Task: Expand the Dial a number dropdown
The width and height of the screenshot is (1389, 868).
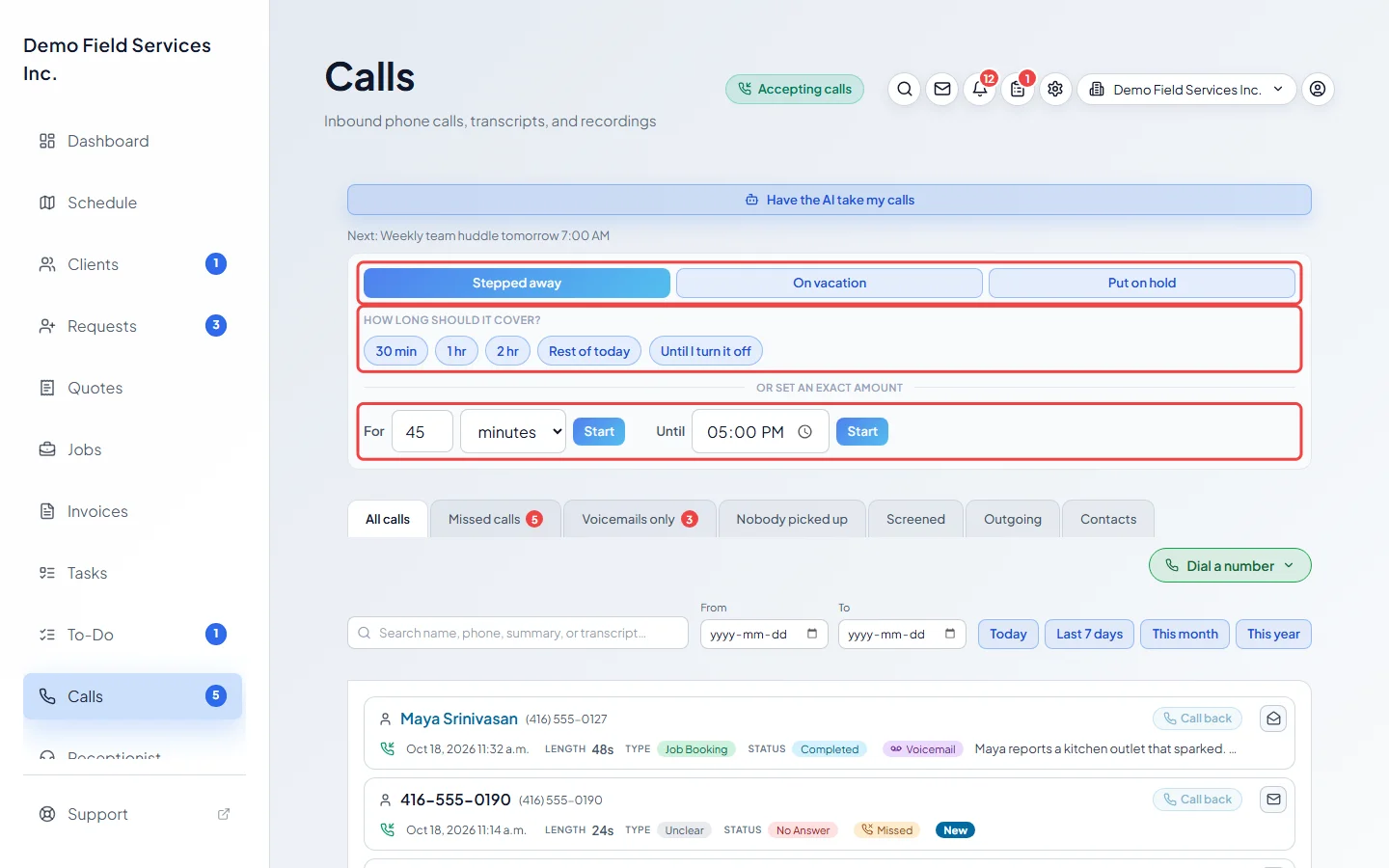Action: coord(1230,566)
